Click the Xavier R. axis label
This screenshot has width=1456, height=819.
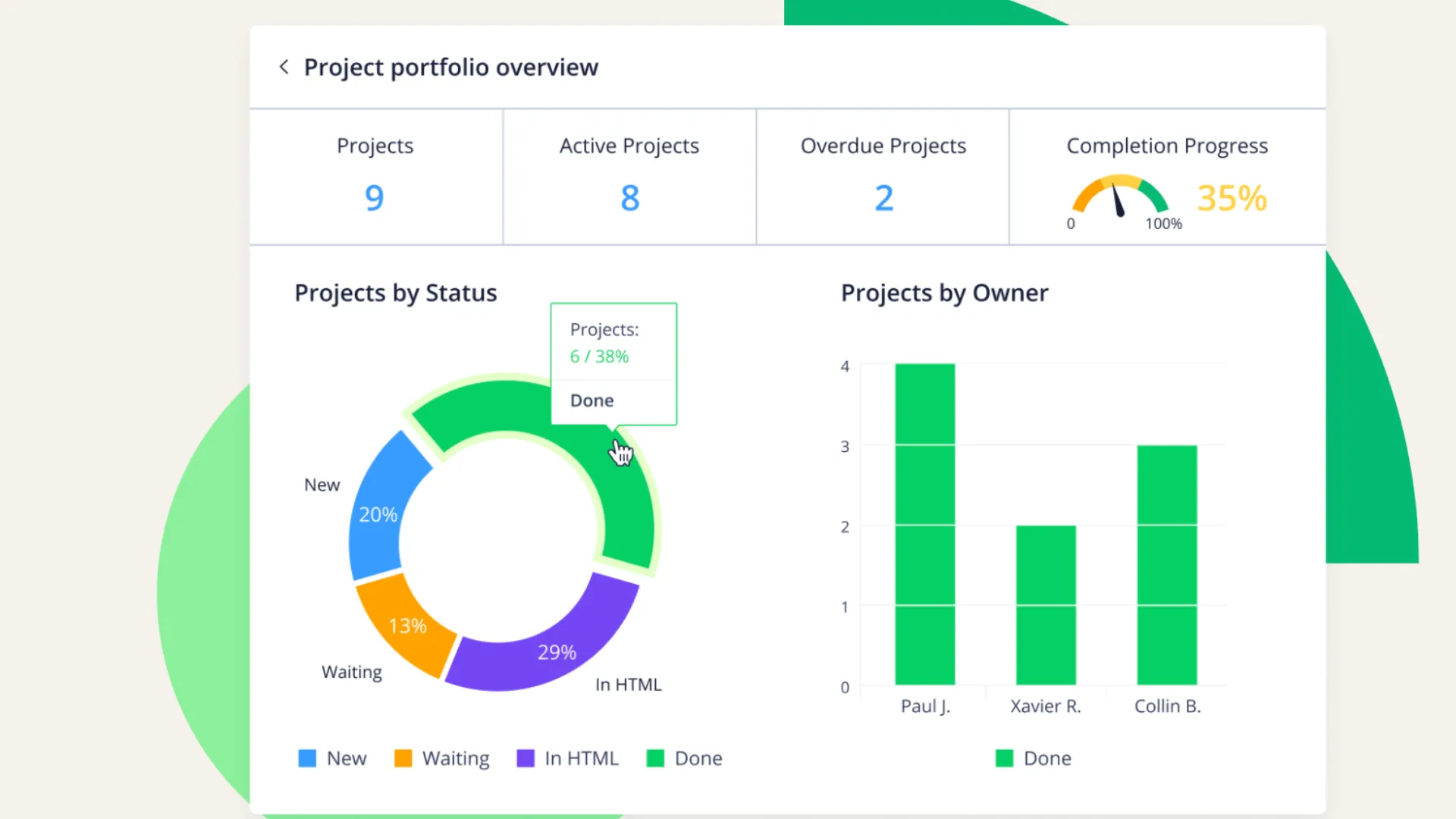(1046, 706)
